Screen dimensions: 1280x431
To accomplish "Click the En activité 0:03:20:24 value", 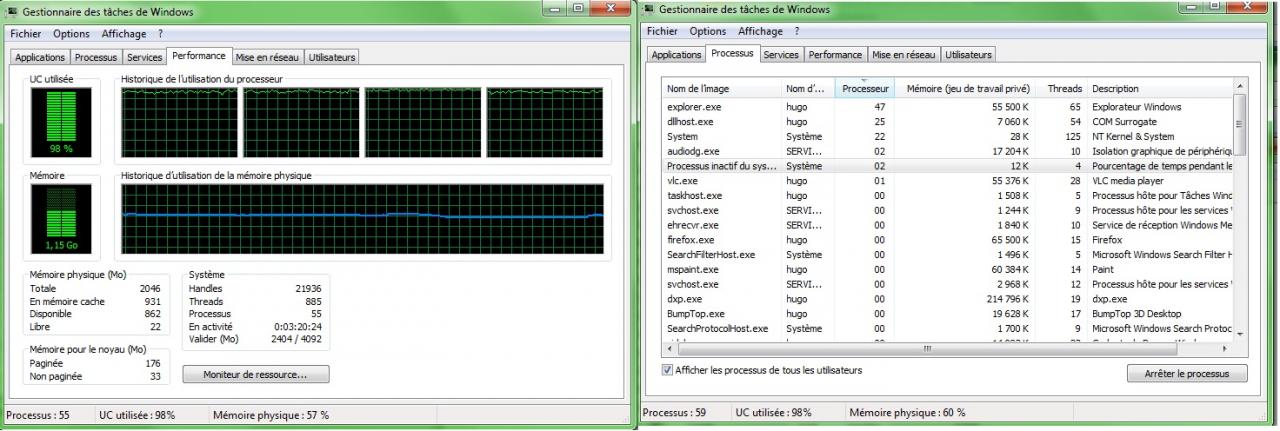I will (x=300, y=326).
